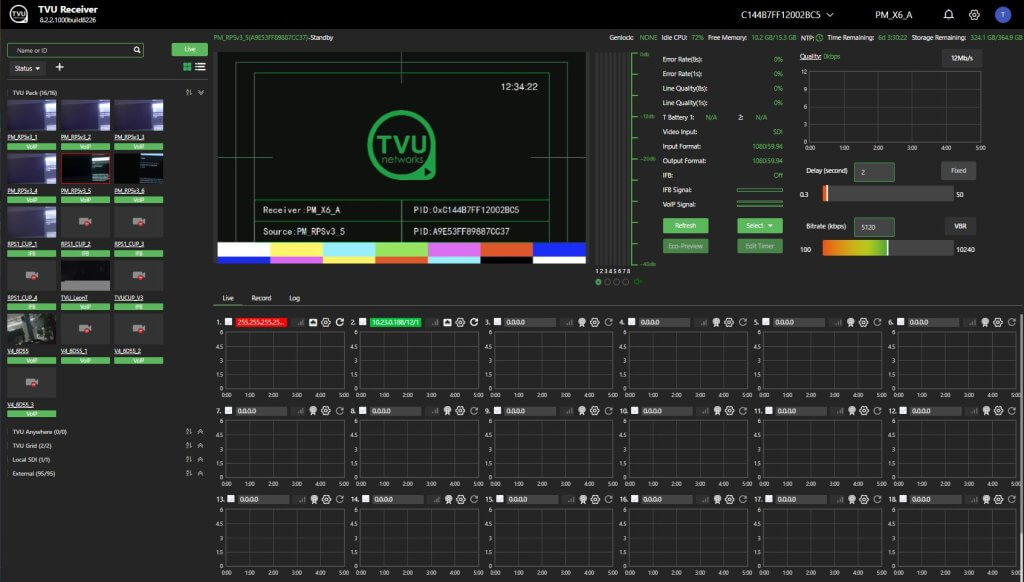The width and height of the screenshot is (1024, 582).
Task: Switch to the Live tab
Action: 228,298
